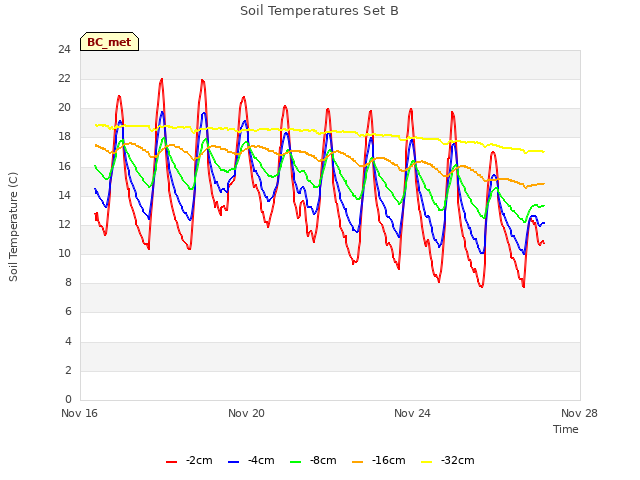The width and height of the screenshot is (640, 480).
Task: Click the 14 y-axis tick label
Action: [64, 195]
